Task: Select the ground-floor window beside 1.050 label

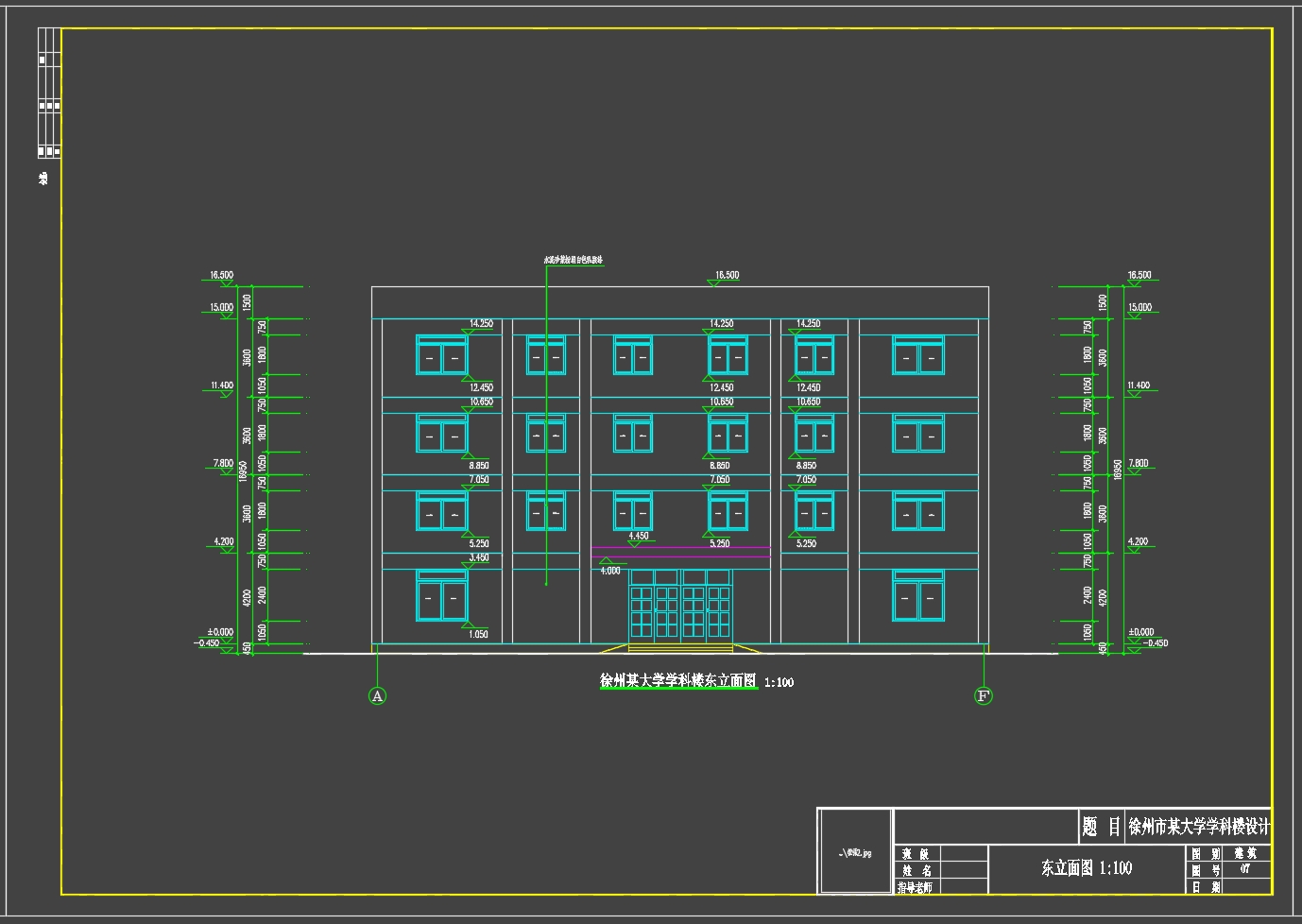Action: pos(441,597)
